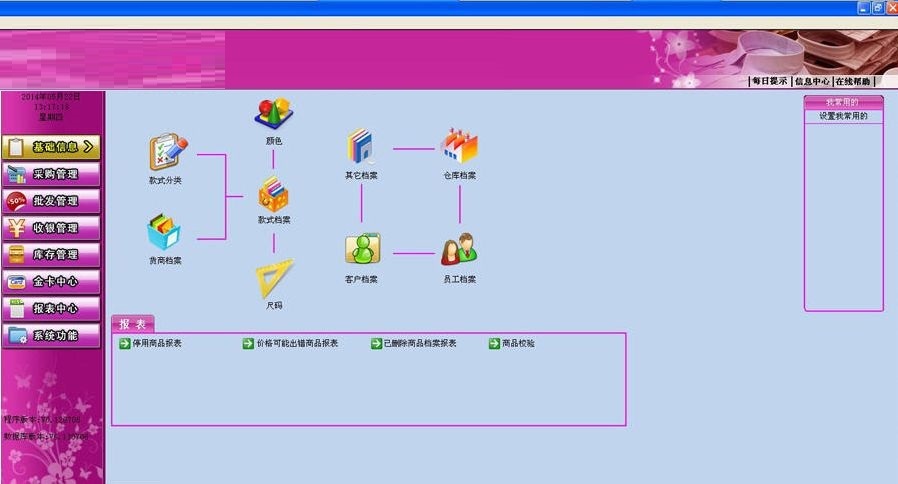Expand the 基础信息 sidebar section
This screenshot has height=484, width=898.
(52, 147)
